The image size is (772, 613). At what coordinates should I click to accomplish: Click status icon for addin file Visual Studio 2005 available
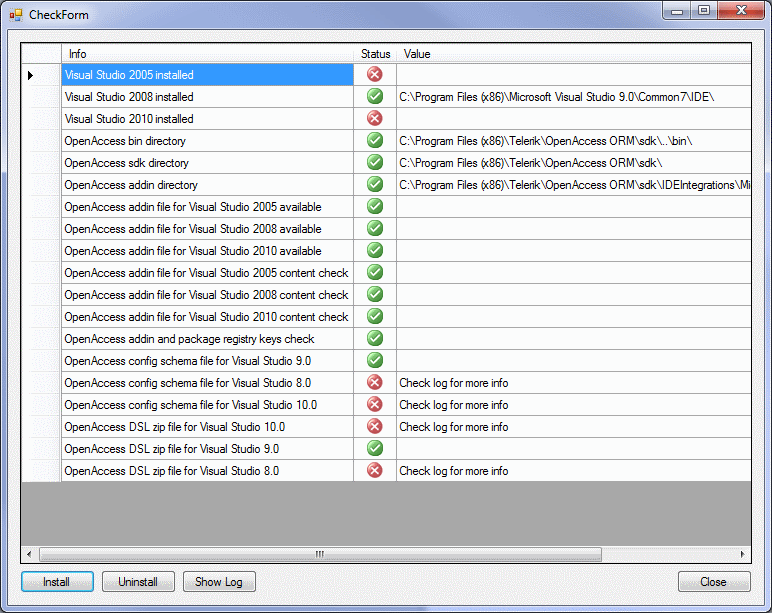pyautogui.click(x=375, y=206)
